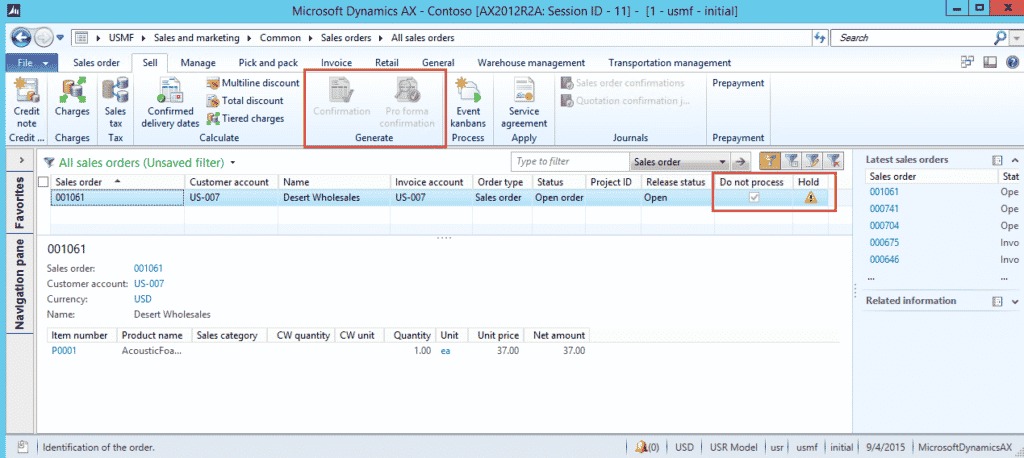Click the Type to filter field

click(x=569, y=161)
